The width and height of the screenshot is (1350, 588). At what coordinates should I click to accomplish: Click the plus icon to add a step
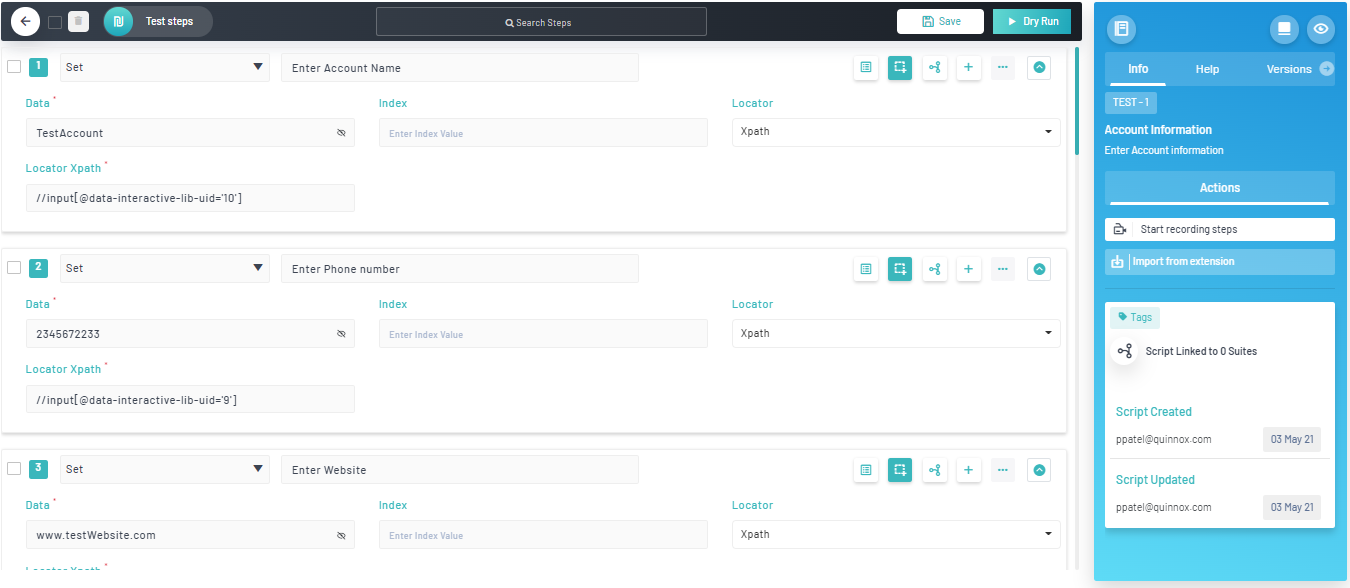click(x=968, y=67)
